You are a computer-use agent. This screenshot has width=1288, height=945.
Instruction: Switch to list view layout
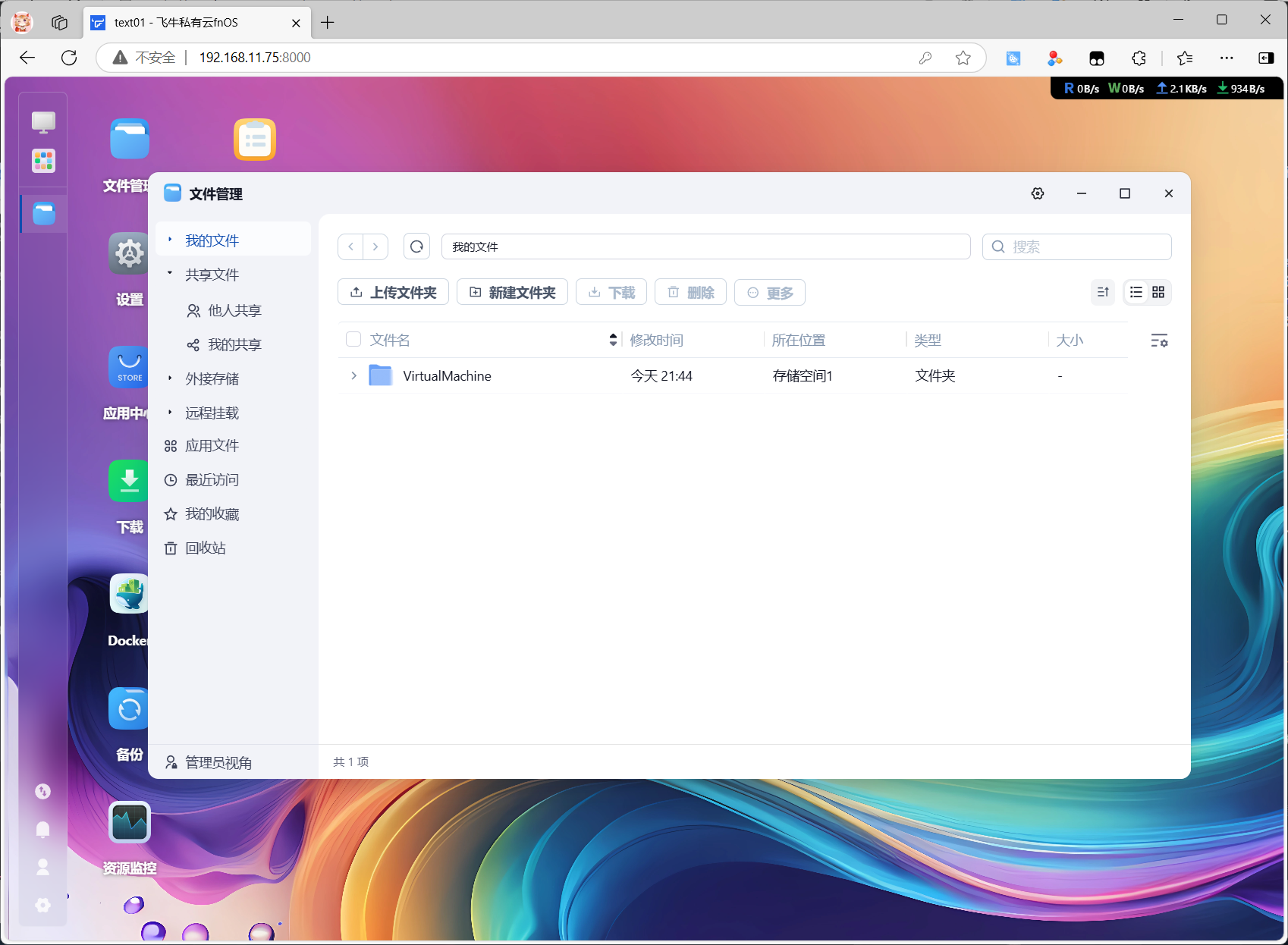coord(1136,292)
